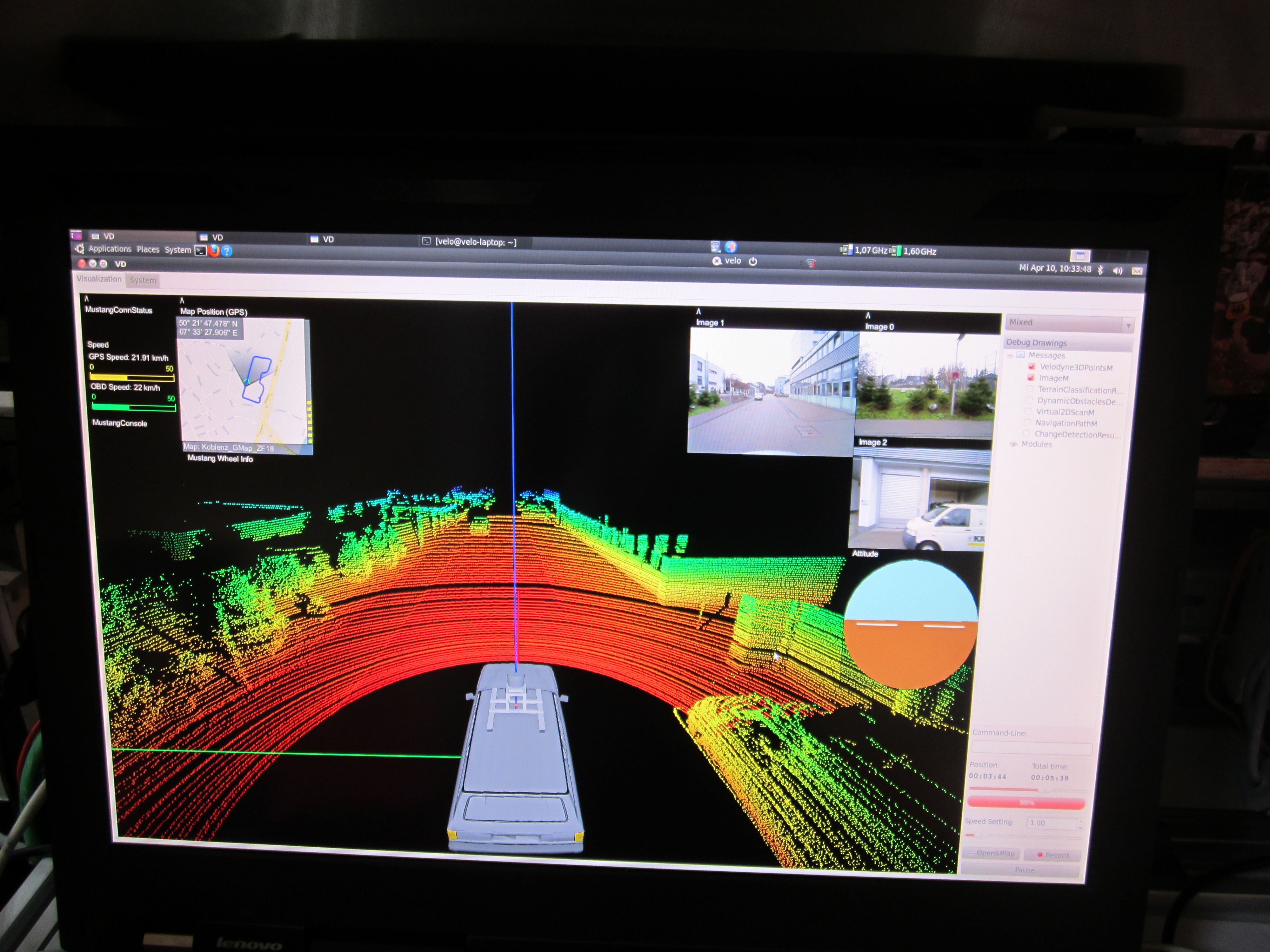Launch the terminal from the panel launcher icon
This screenshot has height=952, width=1270.
click(x=200, y=251)
